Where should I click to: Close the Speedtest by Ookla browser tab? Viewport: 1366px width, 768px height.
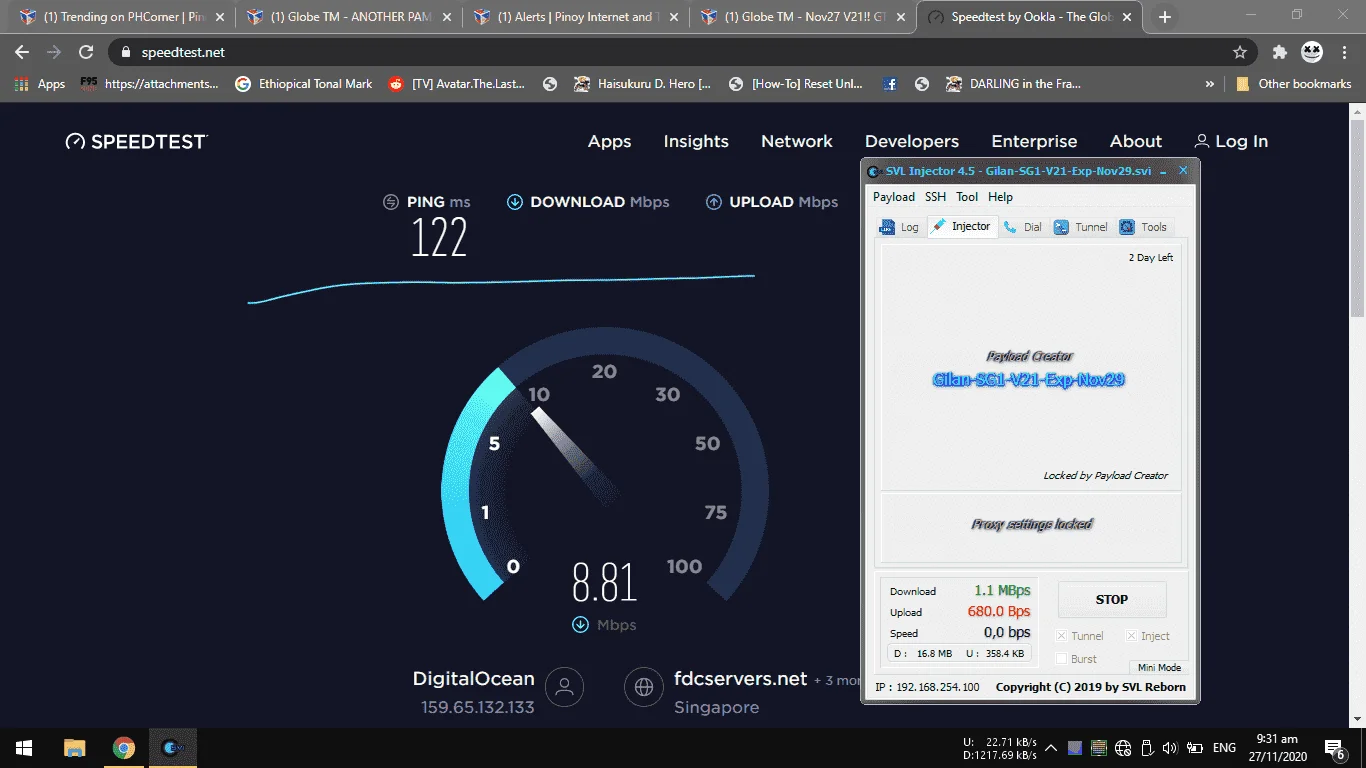pos(1129,17)
